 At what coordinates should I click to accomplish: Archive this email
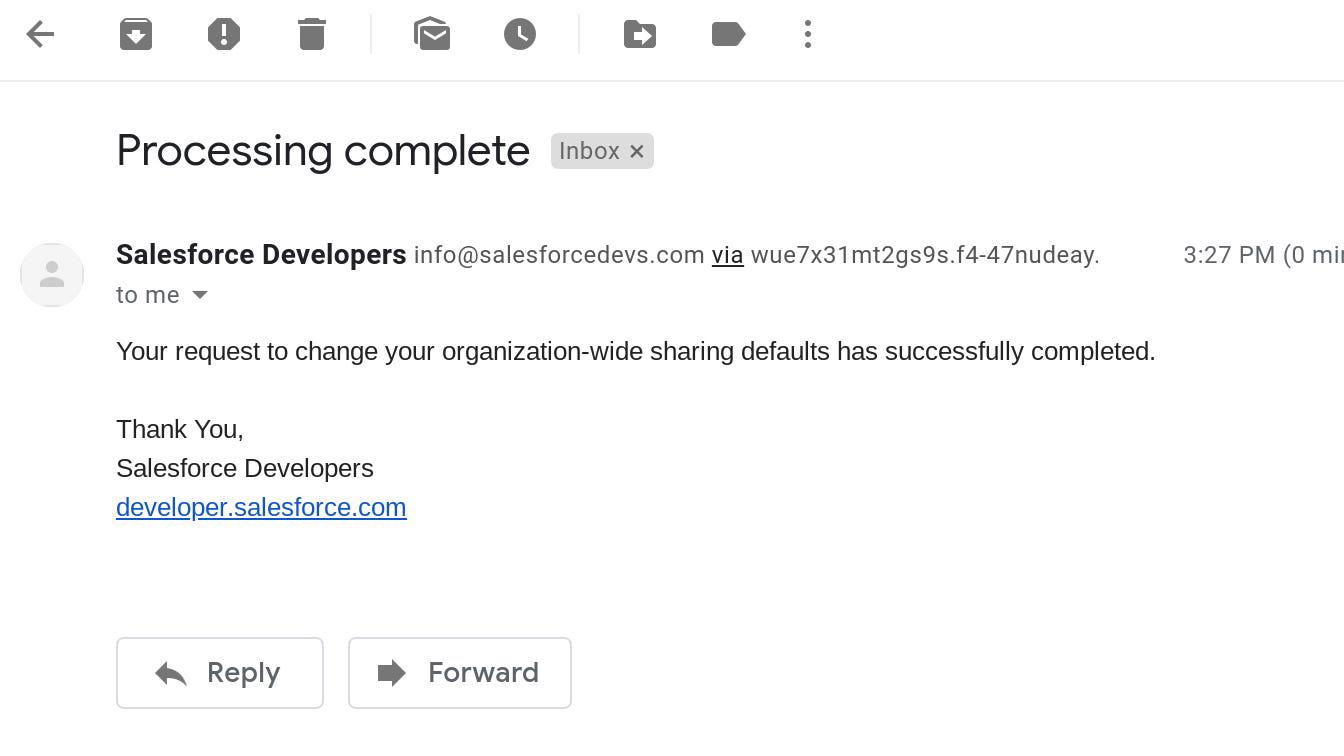[136, 34]
